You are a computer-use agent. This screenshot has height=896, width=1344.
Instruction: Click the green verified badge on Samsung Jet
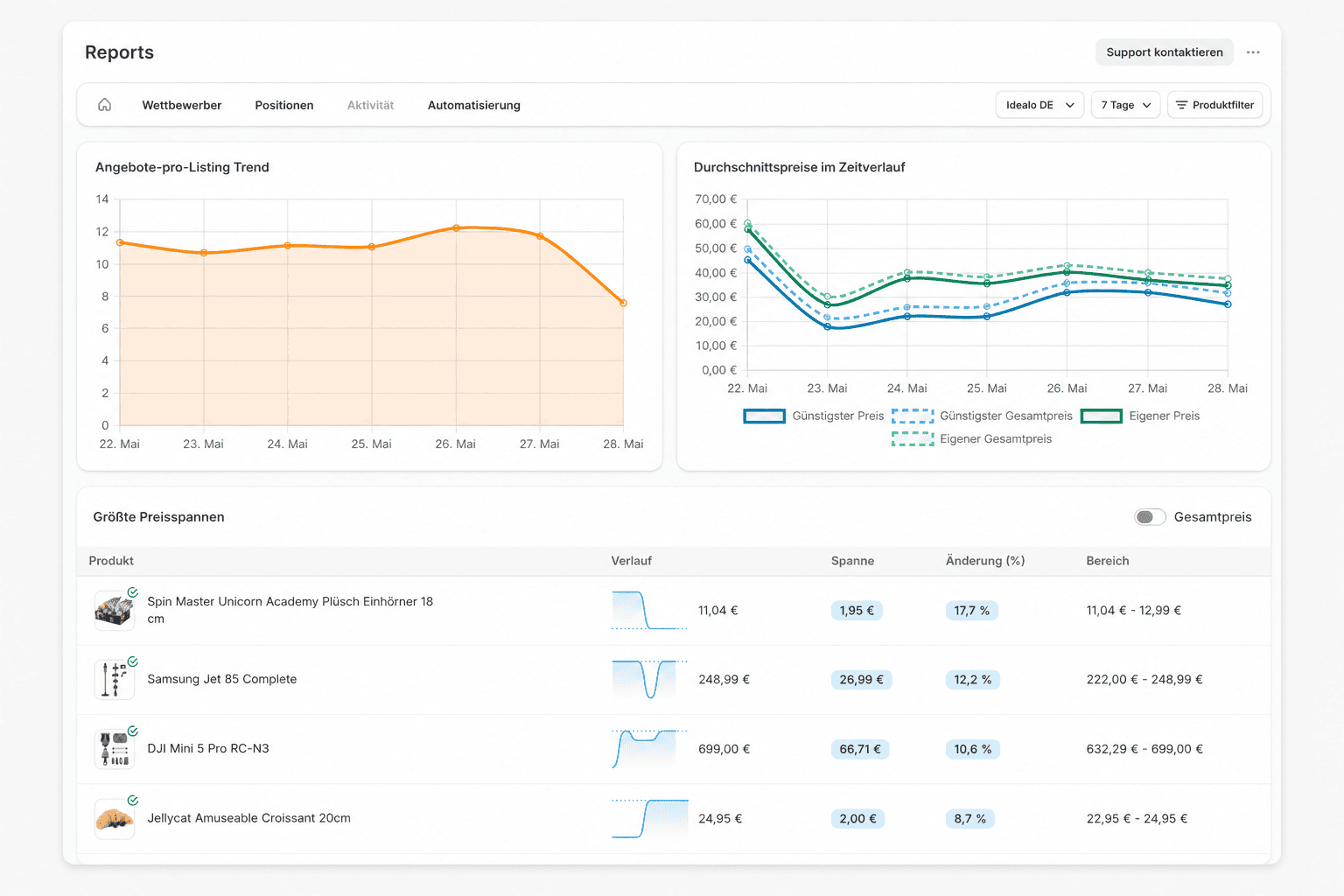tap(133, 661)
